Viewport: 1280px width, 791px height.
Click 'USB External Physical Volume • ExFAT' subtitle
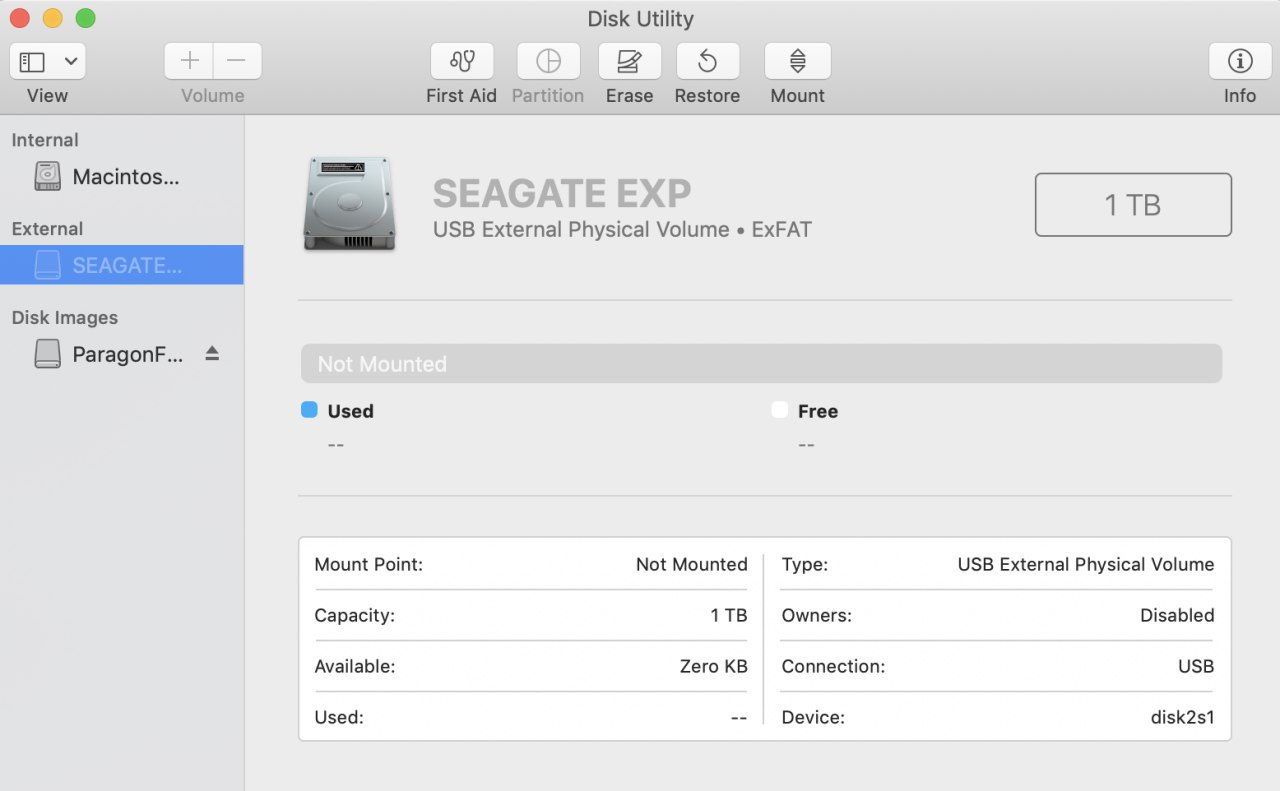pyautogui.click(x=622, y=230)
